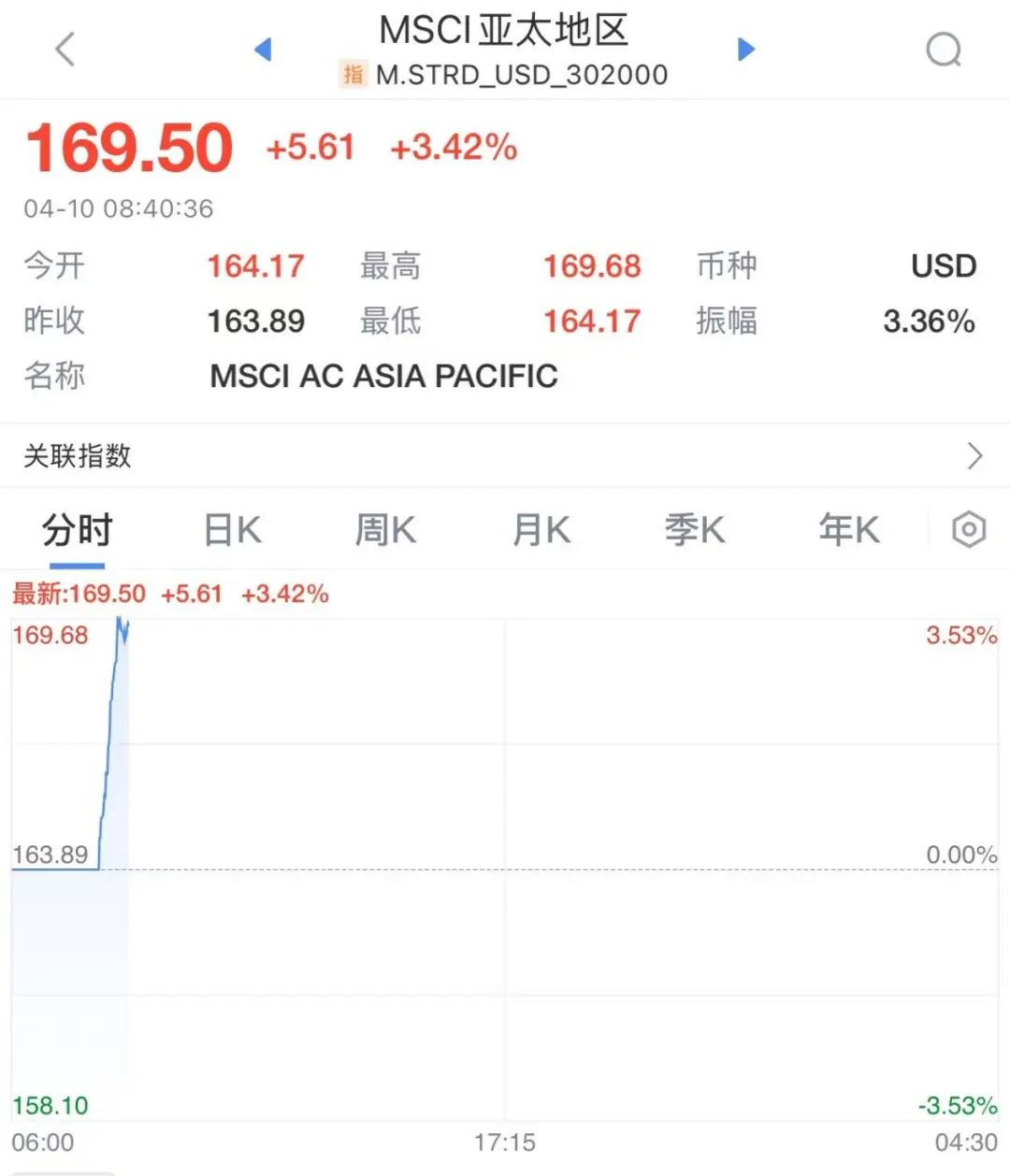The image size is (1010, 1176).
Task: Show the 季K chart
Action: click(x=695, y=530)
